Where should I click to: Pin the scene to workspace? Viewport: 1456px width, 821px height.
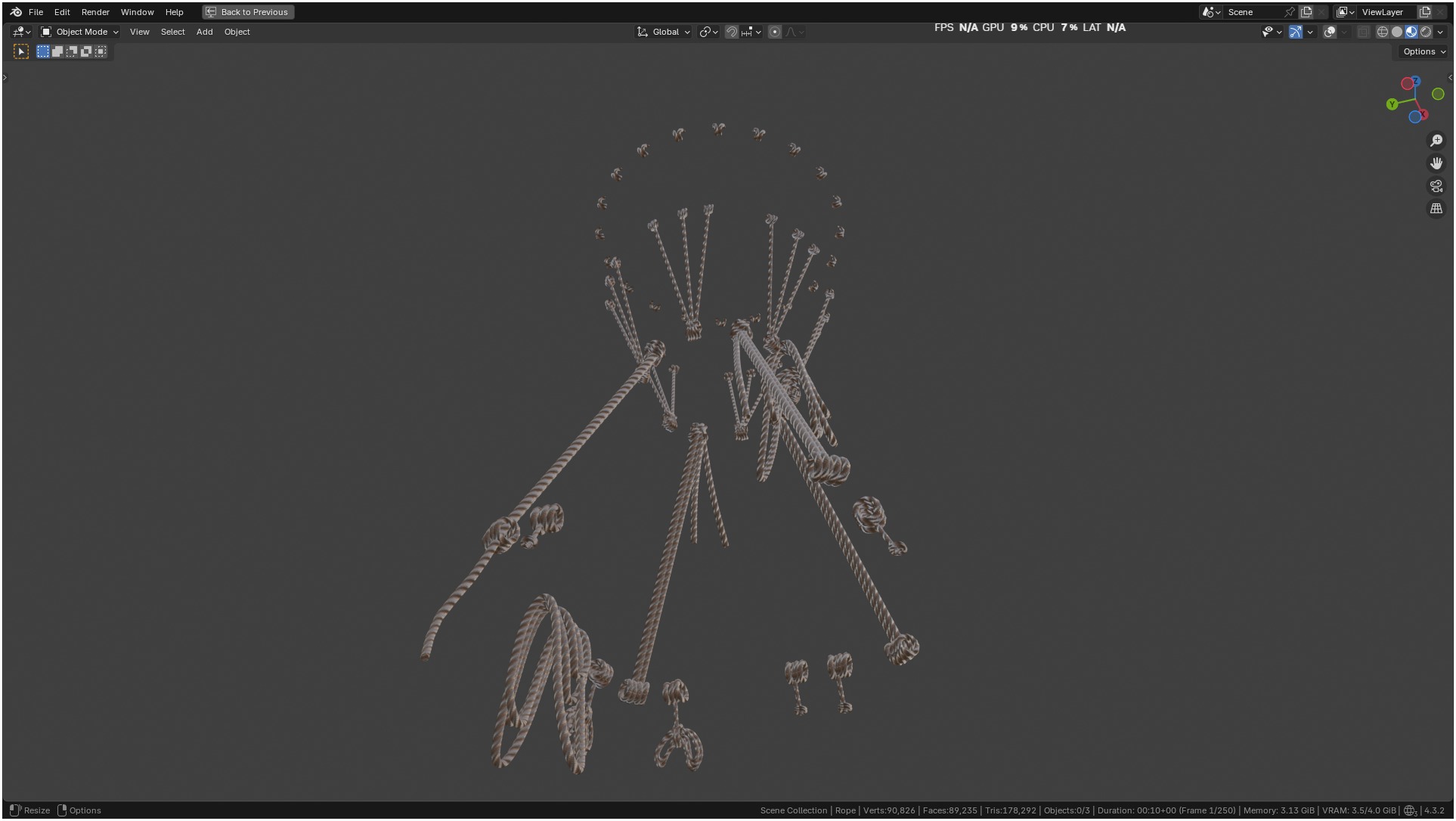pyautogui.click(x=1290, y=12)
